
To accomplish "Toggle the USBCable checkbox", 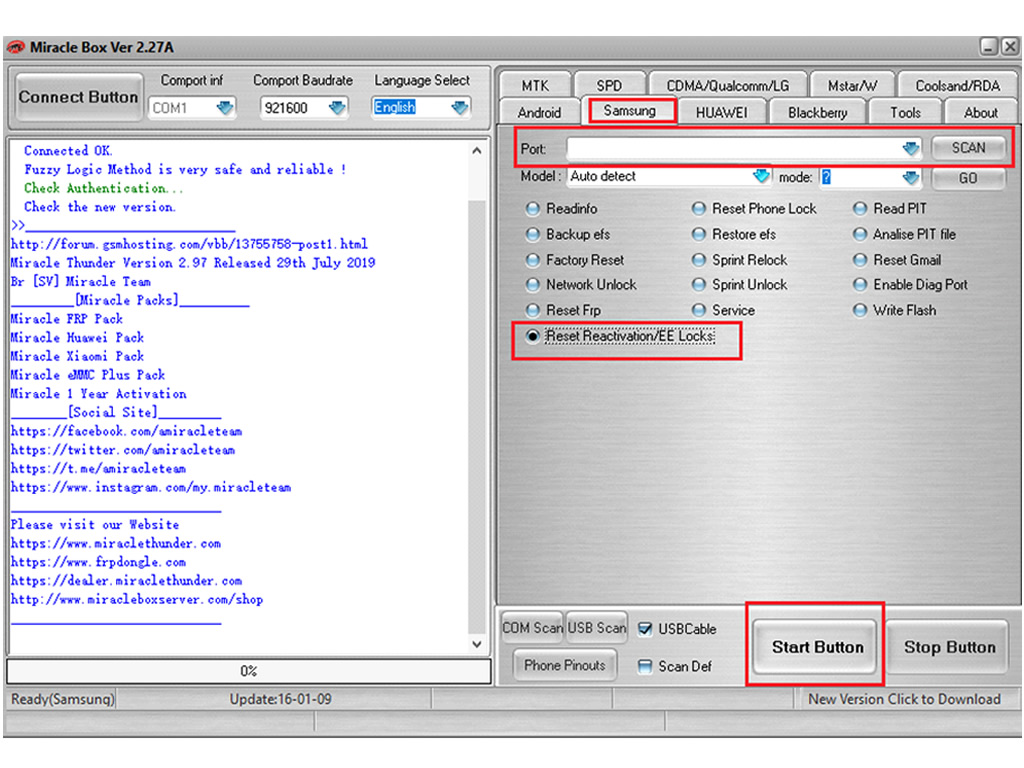I will coord(646,629).
